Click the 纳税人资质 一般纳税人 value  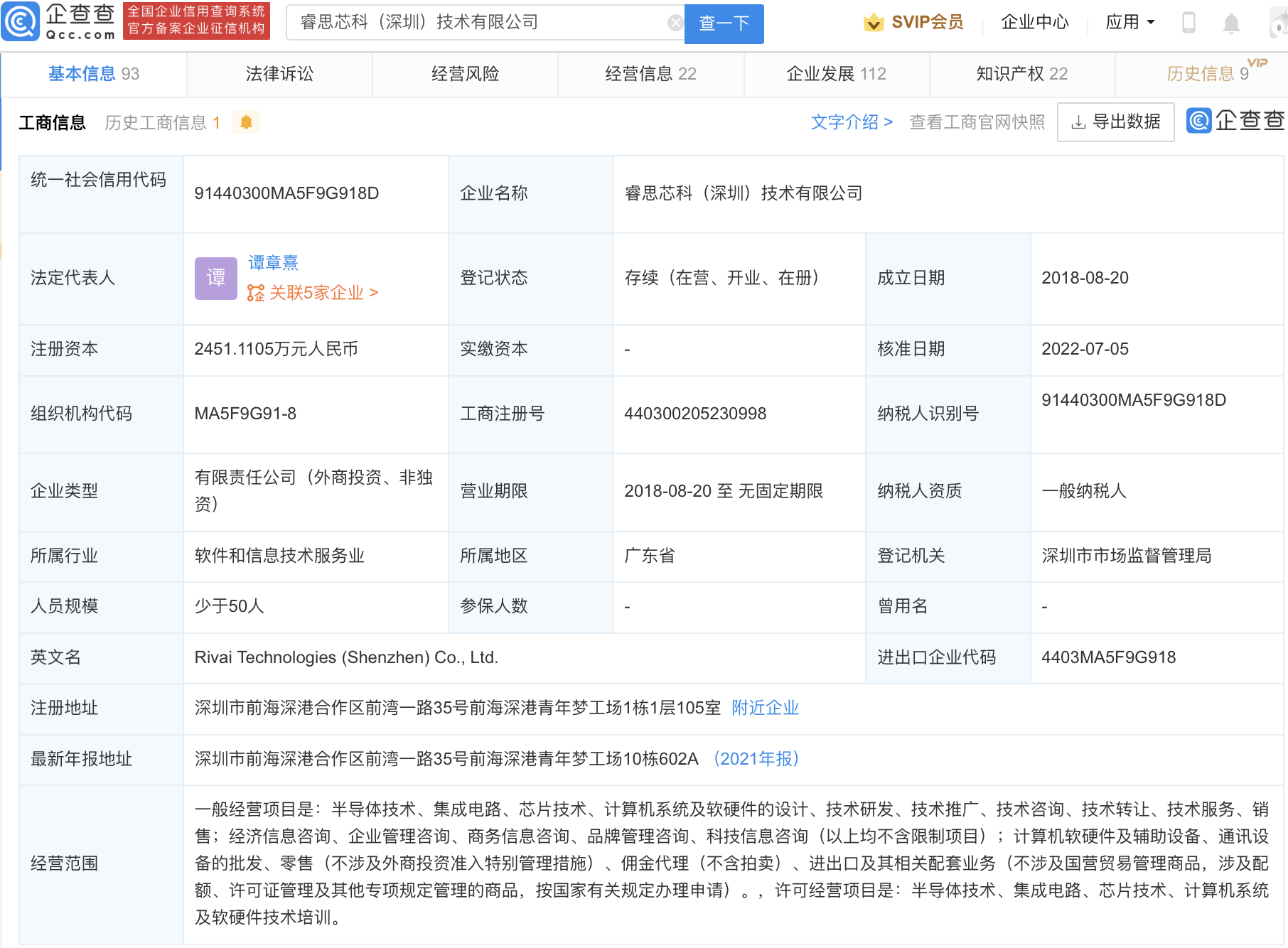pos(1083,491)
